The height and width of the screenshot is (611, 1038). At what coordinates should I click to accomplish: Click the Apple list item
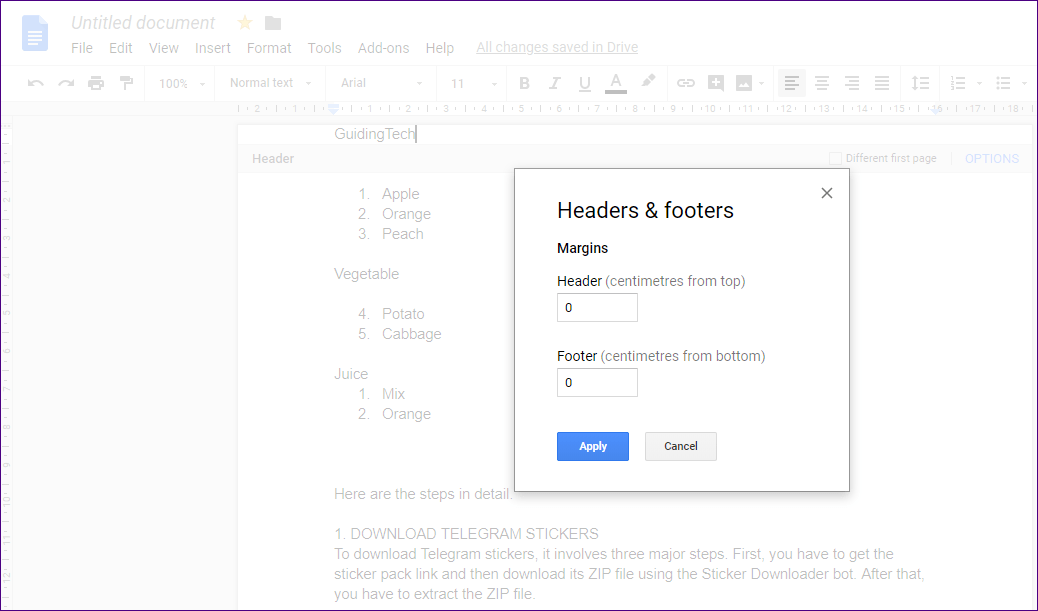(x=401, y=194)
